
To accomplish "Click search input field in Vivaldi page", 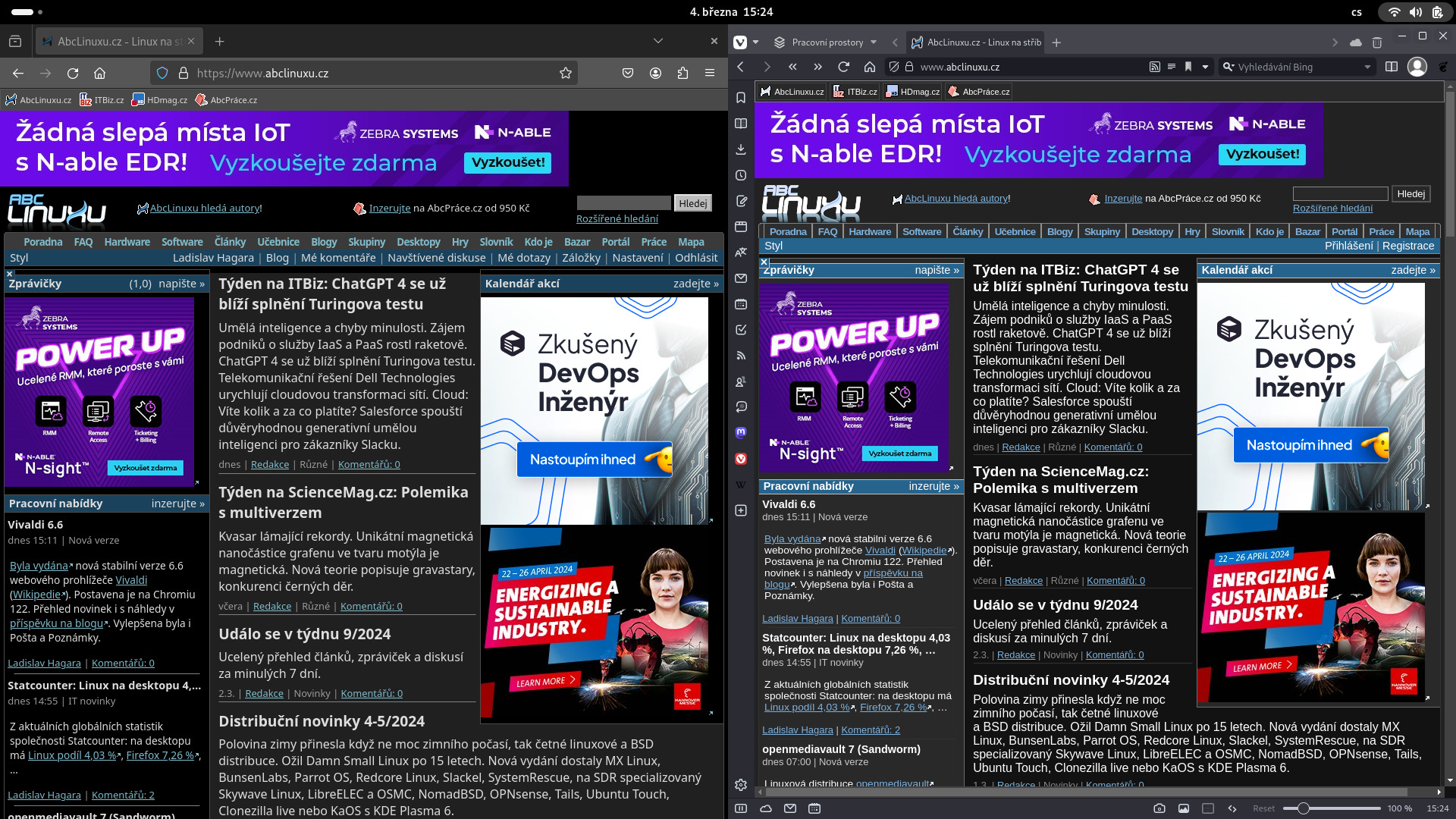I will 1340,194.
